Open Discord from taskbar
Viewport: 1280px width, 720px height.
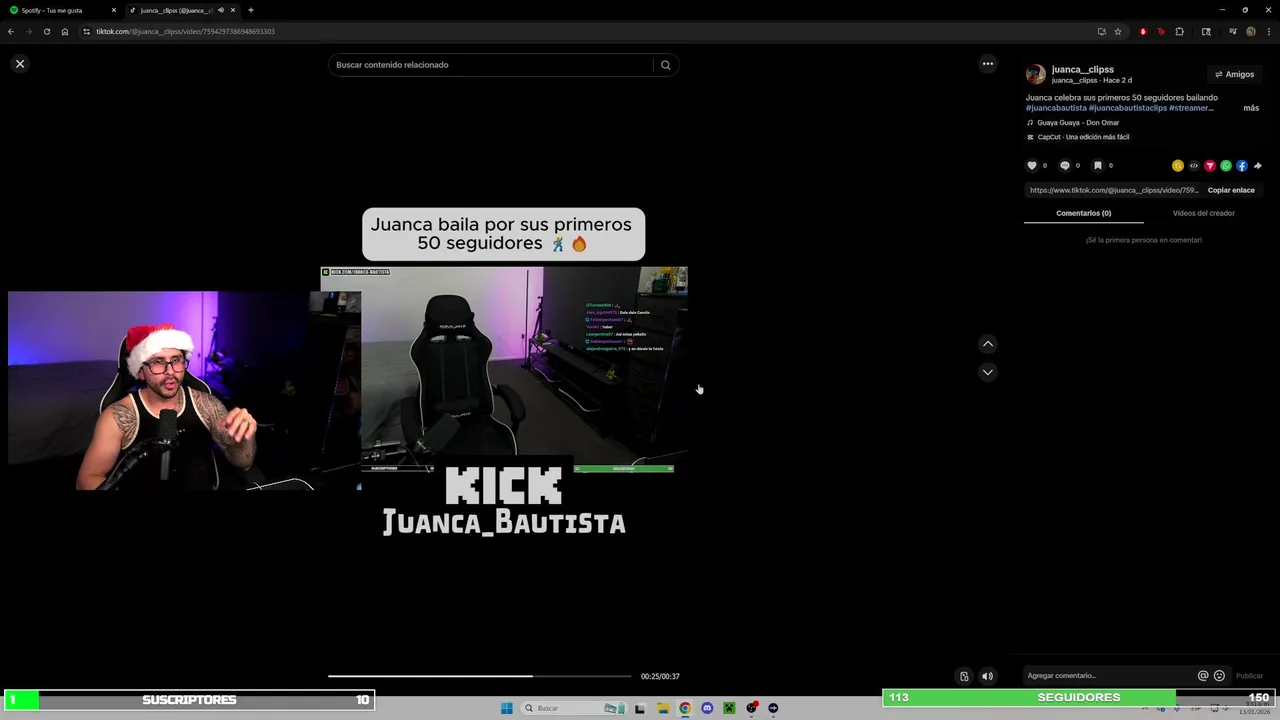[707, 708]
